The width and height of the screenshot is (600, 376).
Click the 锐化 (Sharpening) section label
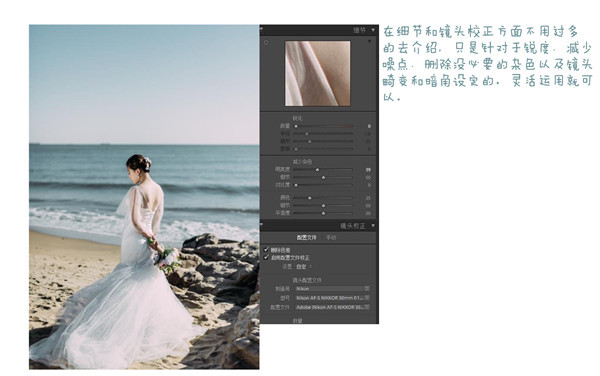[x=297, y=118]
